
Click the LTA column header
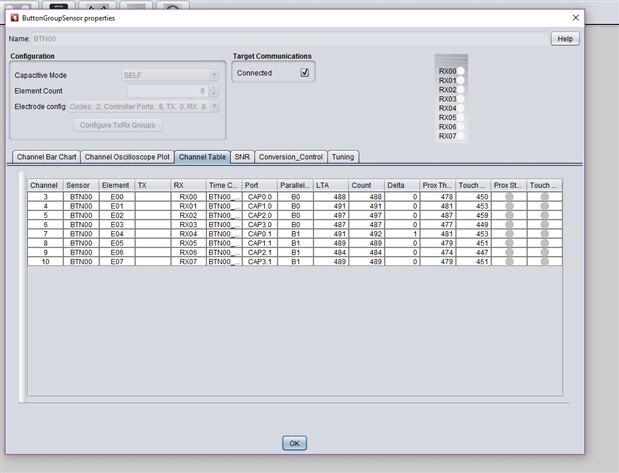click(329, 185)
